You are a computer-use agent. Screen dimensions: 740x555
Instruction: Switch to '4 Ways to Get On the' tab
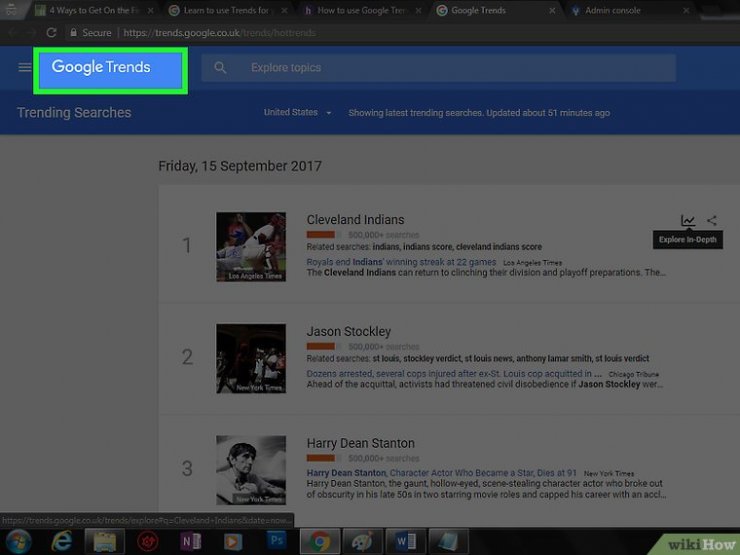(93, 10)
